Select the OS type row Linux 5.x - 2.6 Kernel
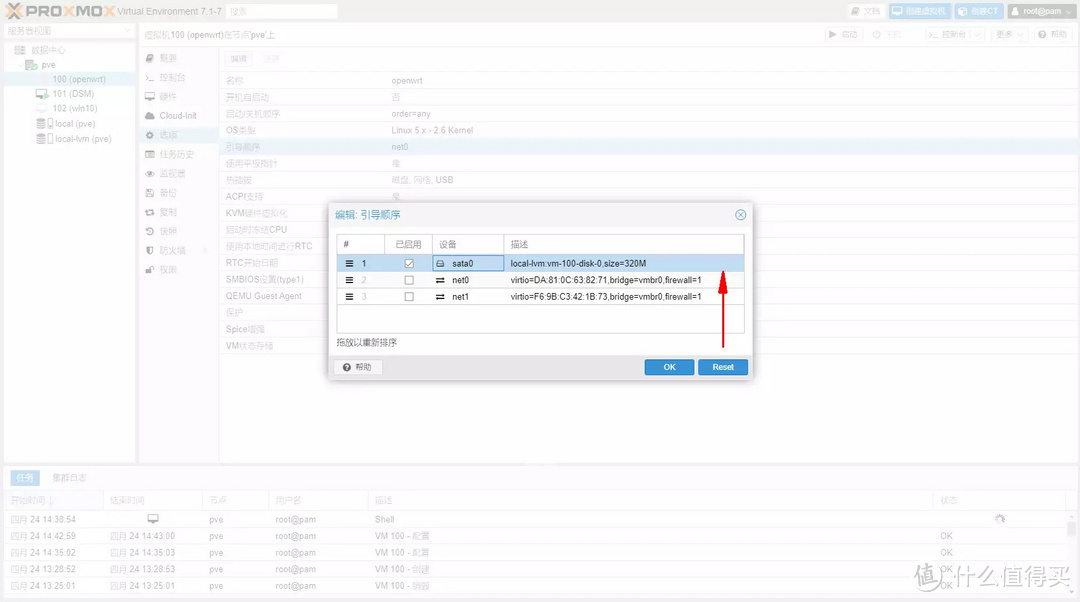 pos(649,130)
